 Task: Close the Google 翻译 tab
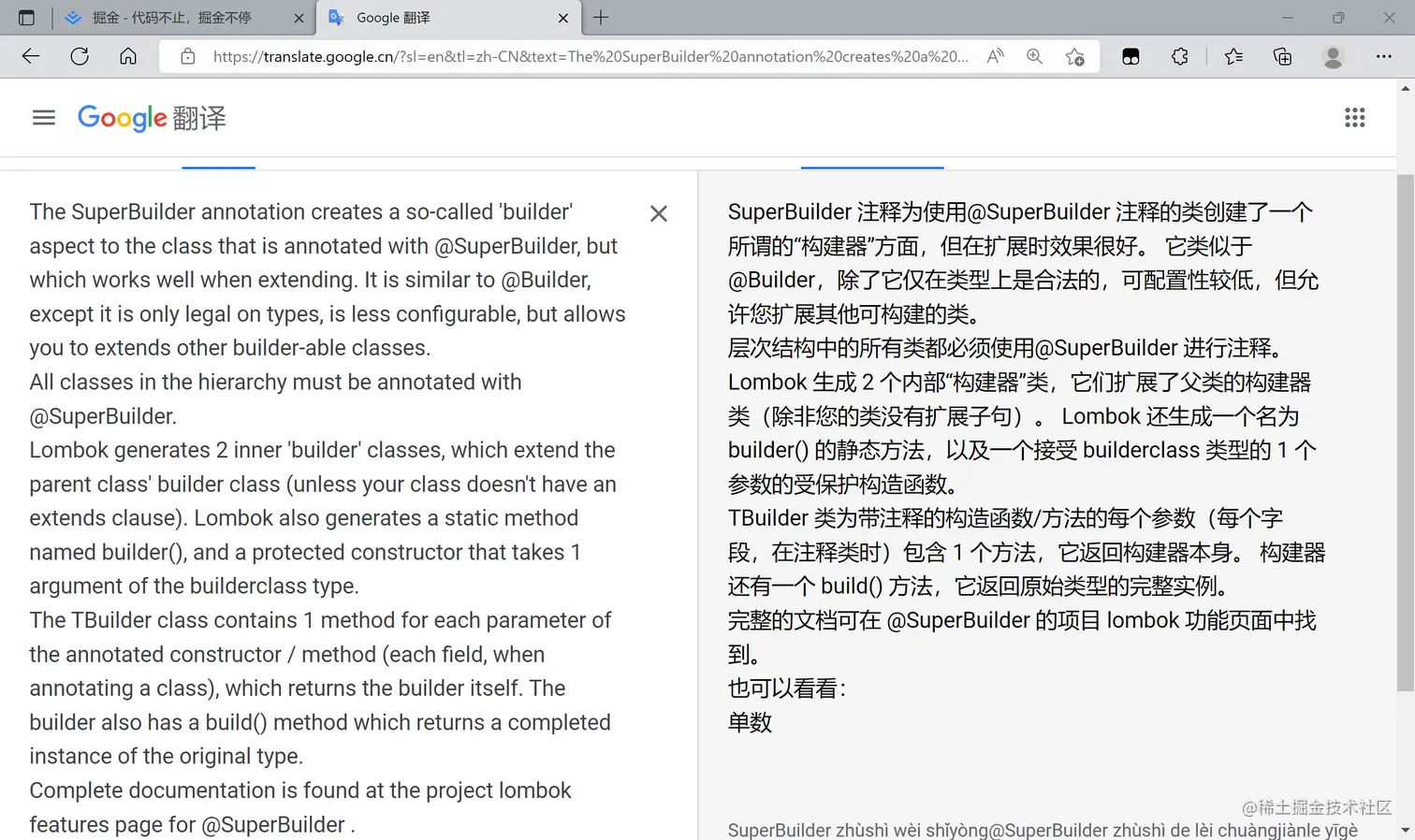point(562,18)
